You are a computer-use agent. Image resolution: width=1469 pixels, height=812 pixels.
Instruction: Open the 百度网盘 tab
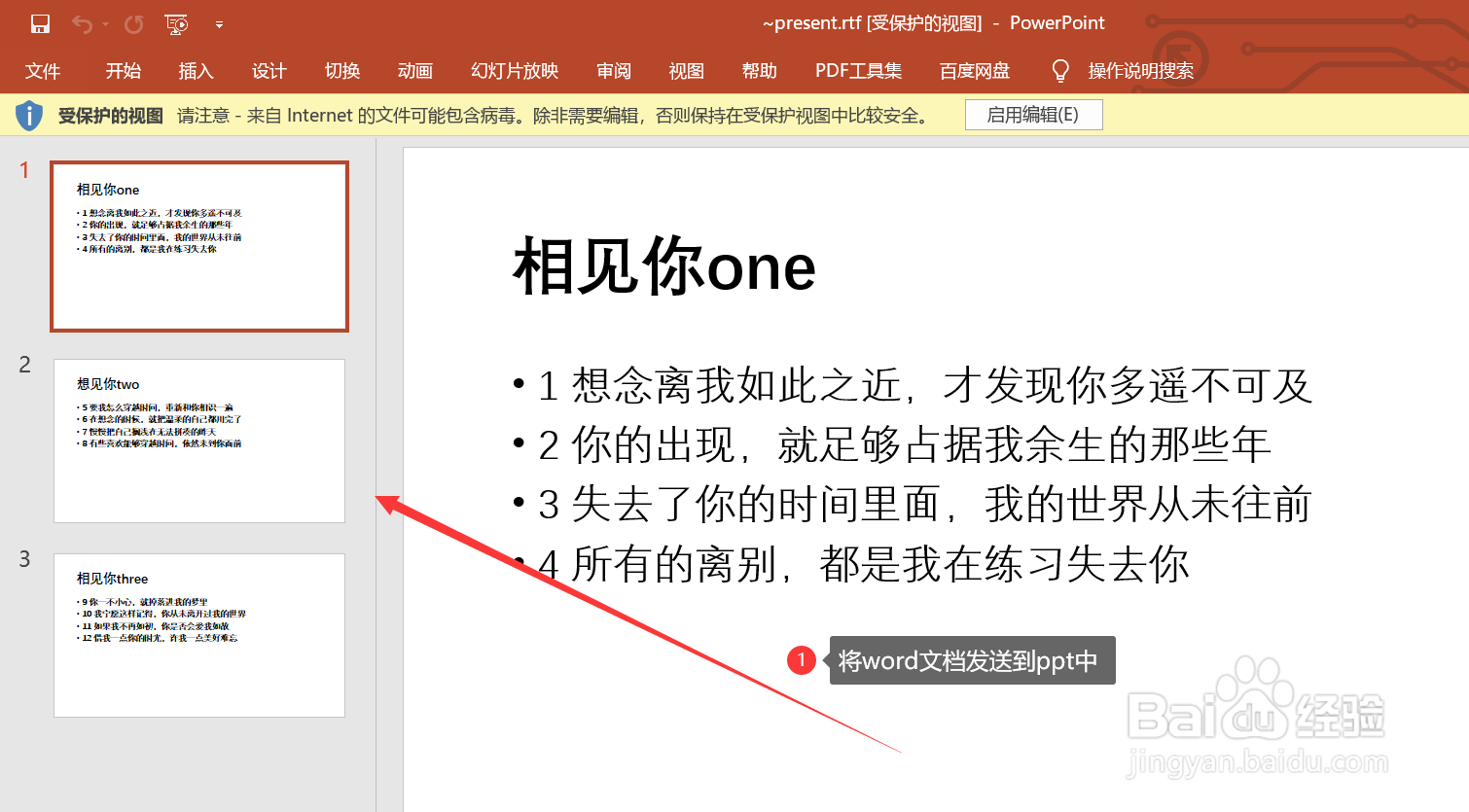974,69
